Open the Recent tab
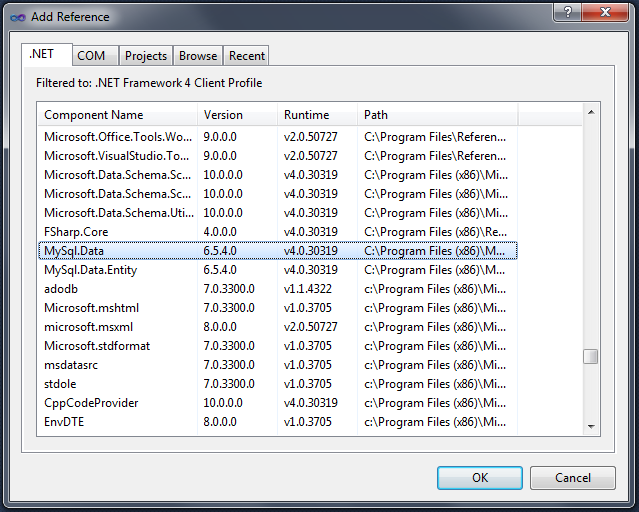639x512 pixels. click(247, 56)
